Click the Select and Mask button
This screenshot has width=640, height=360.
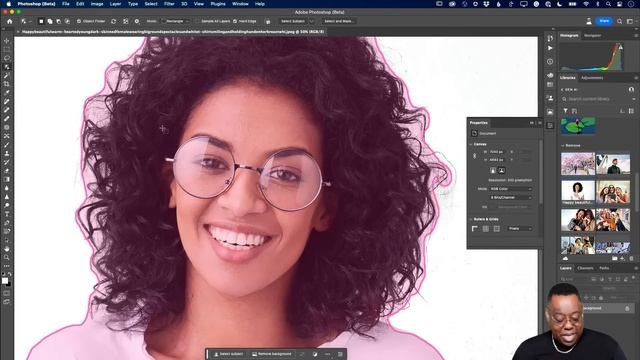(x=339, y=21)
